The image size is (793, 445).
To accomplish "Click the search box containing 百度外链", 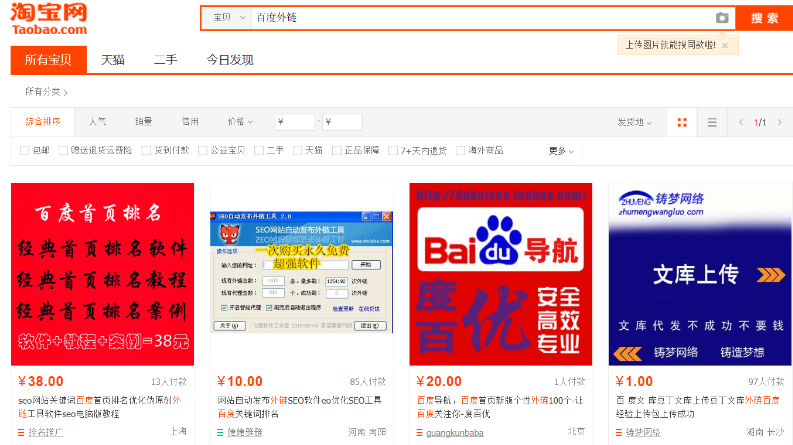I will (483, 18).
